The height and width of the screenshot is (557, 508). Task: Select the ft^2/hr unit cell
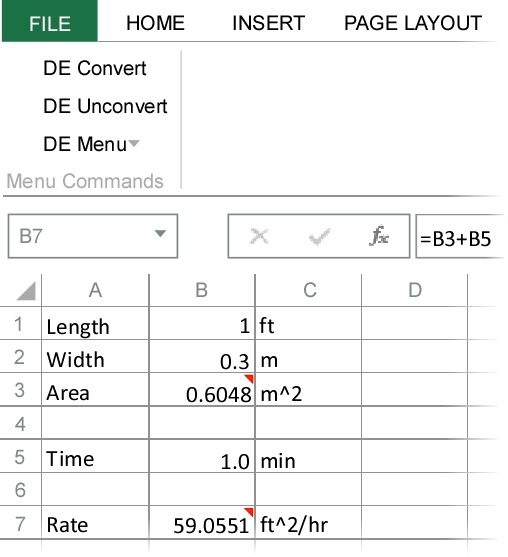coord(308,523)
